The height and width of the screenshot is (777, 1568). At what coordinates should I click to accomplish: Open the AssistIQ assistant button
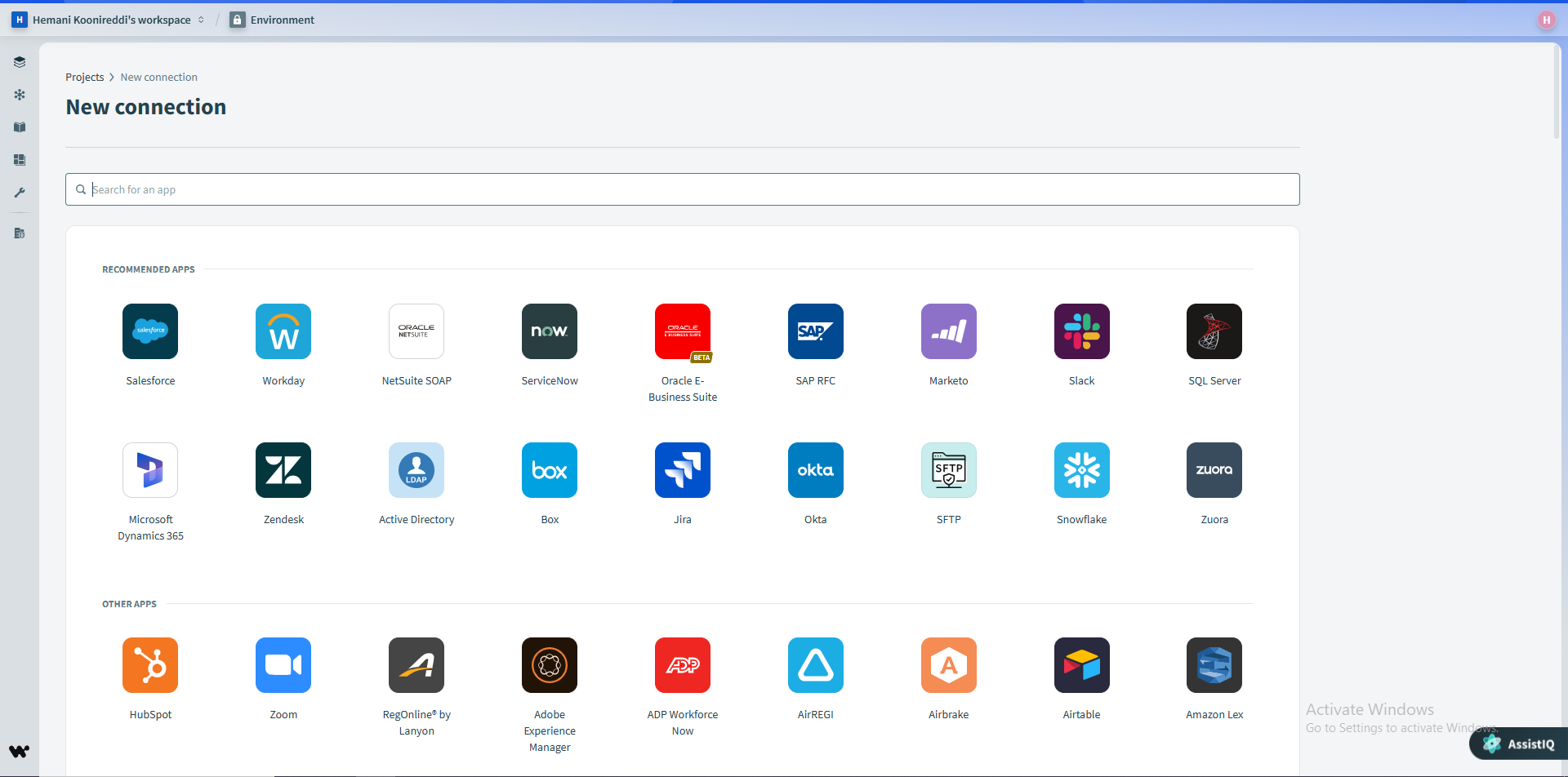(x=1519, y=744)
